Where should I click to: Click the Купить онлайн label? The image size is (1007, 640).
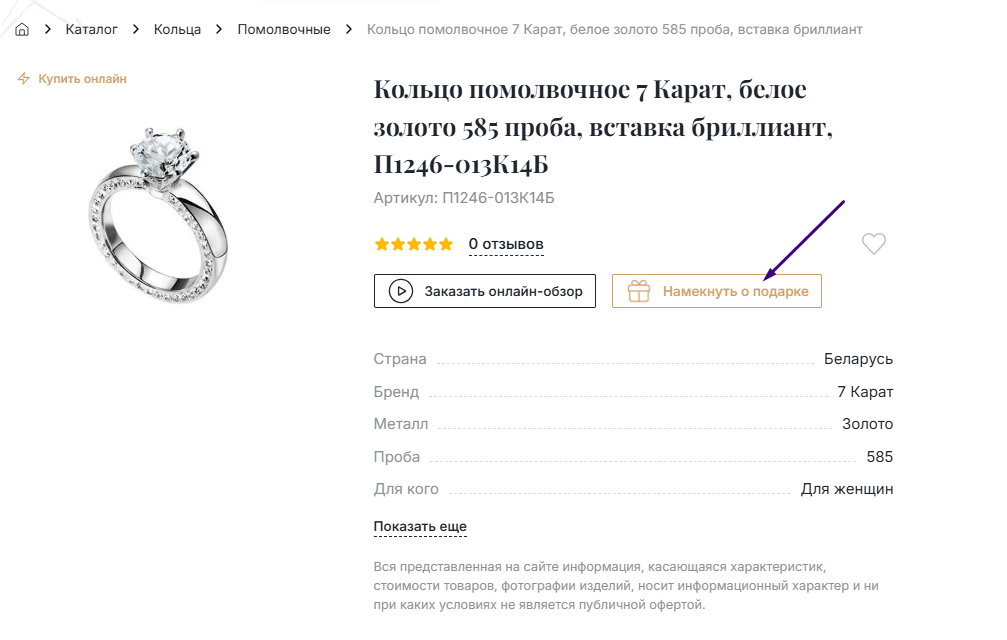pos(82,79)
